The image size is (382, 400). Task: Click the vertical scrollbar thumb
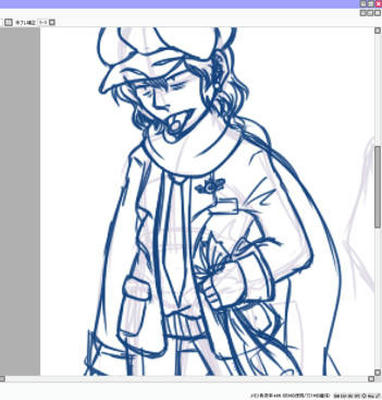click(x=378, y=187)
